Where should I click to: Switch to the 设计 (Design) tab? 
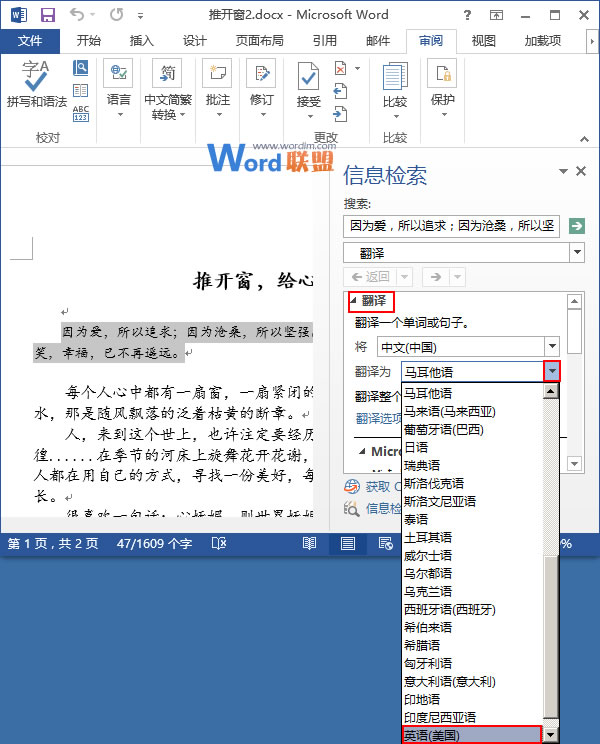pyautogui.click(x=194, y=41)
